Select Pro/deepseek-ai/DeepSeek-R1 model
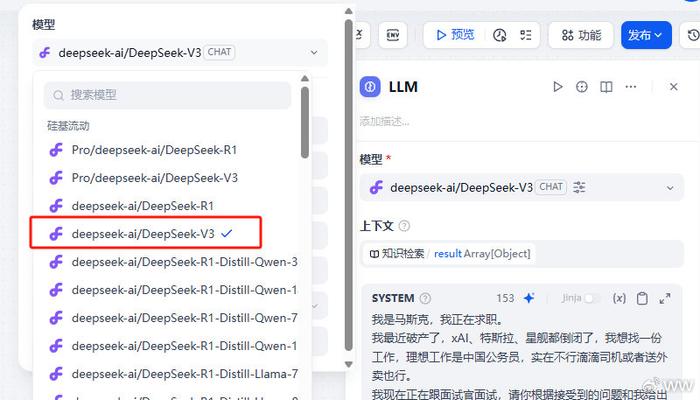700x400 pixels. coord(154,150)
